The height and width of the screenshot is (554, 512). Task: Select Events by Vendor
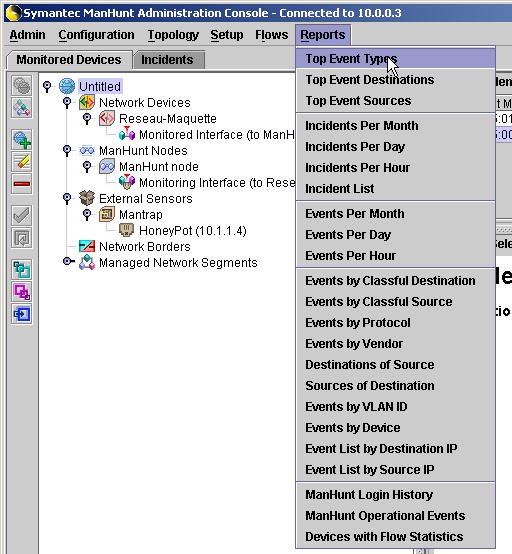point(395,343)
